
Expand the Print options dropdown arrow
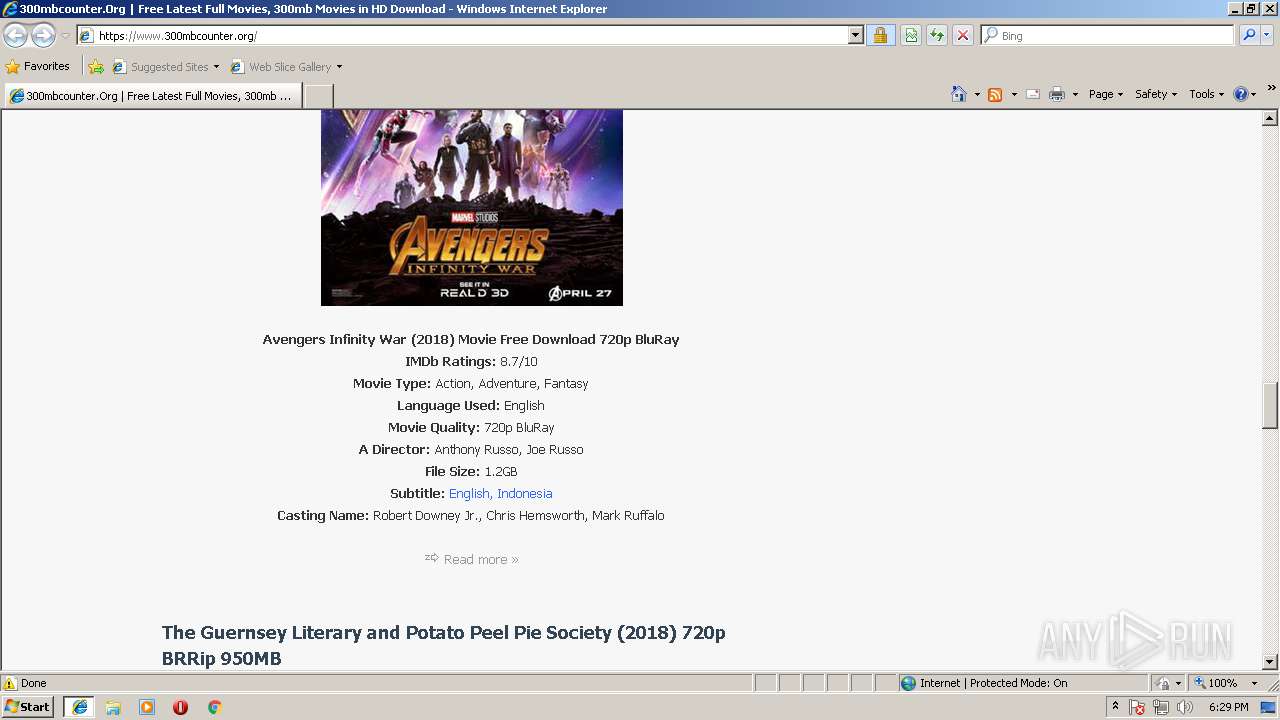(1075, 94)
